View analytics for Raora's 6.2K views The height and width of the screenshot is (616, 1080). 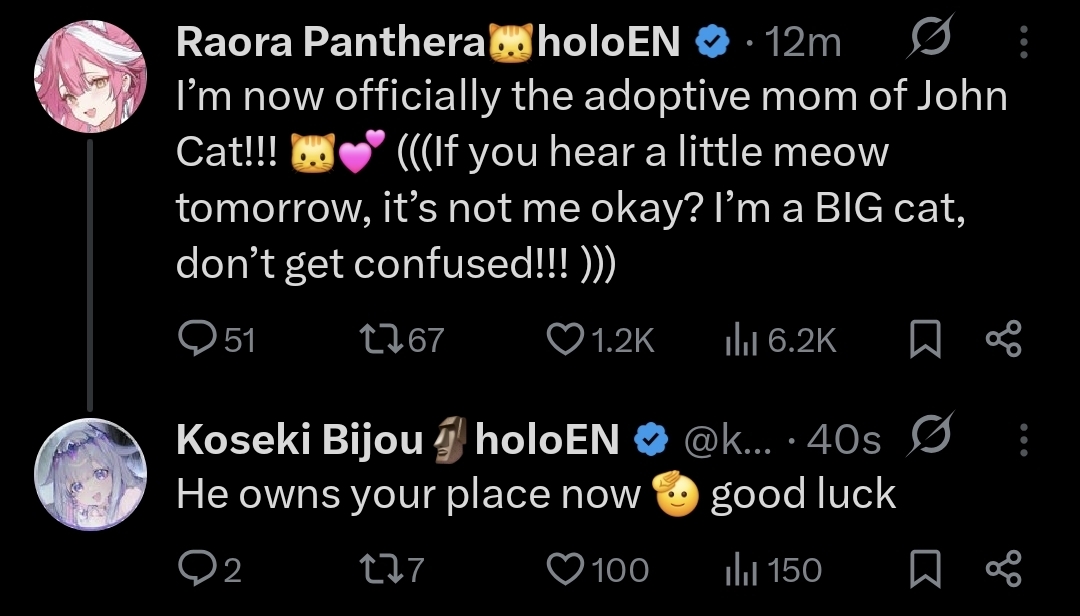pyautogui.click(x=738, y=341)
